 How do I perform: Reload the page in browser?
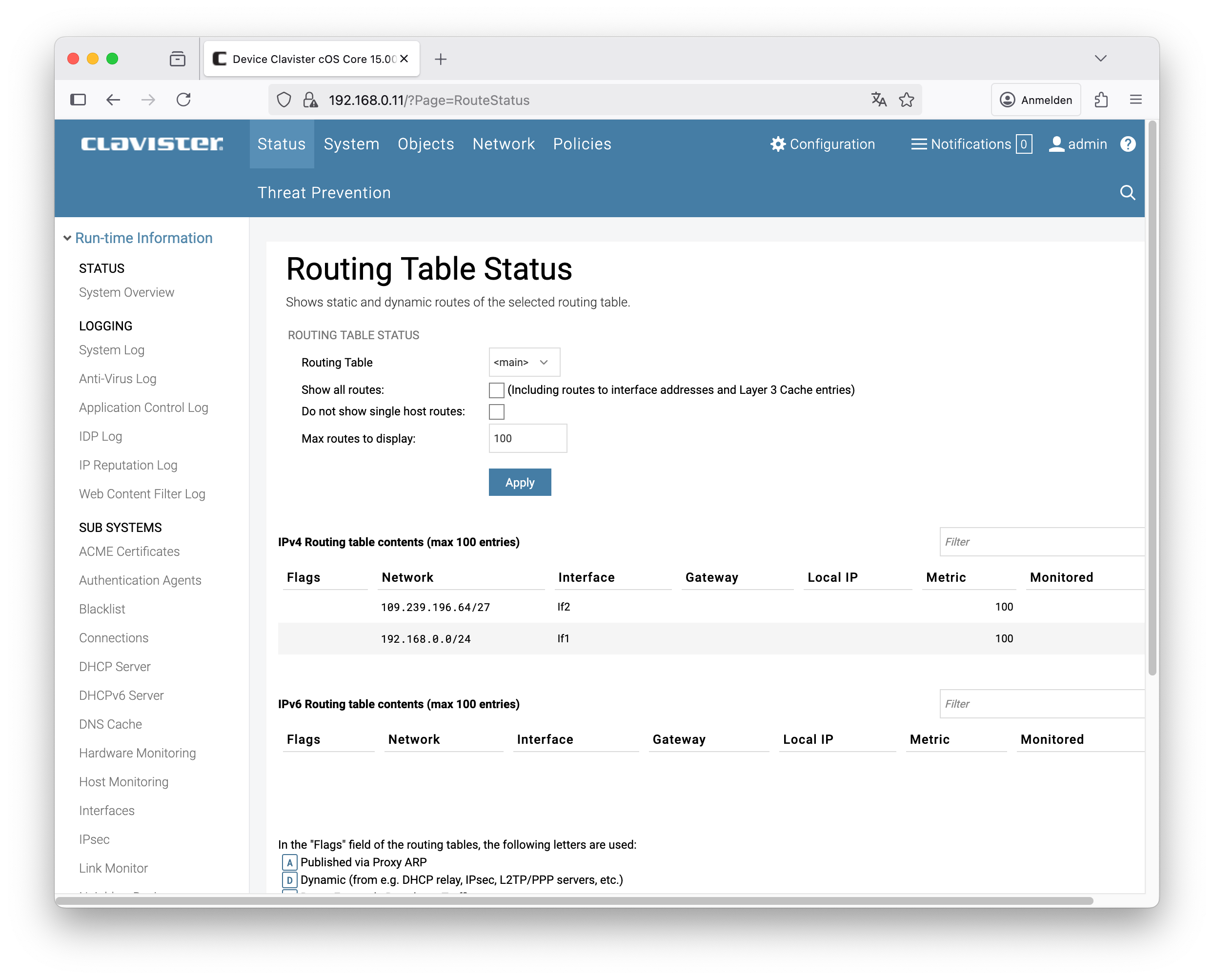click(x=183, y=100)
